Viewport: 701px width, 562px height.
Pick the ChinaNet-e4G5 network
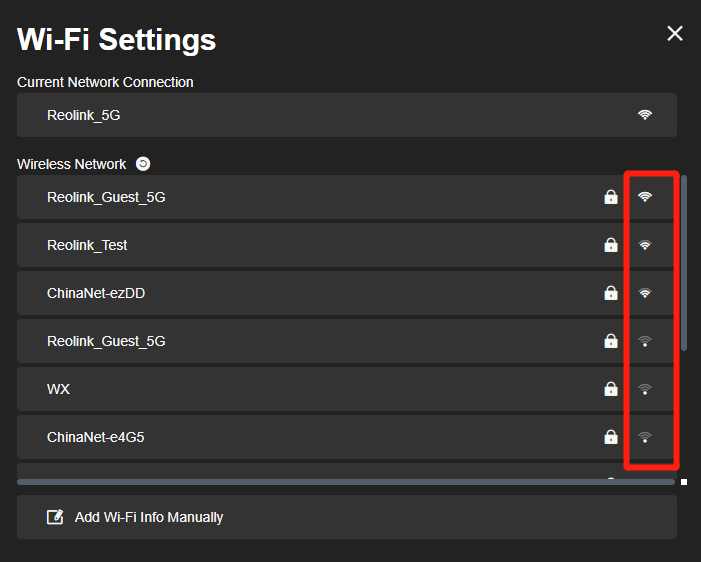(346, 437)
